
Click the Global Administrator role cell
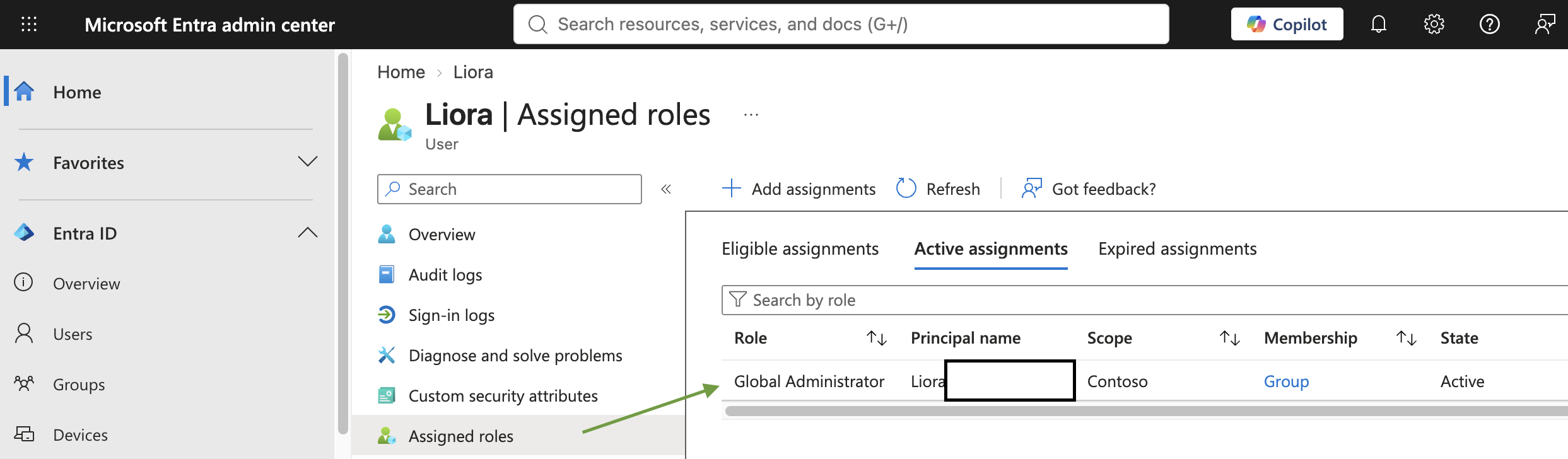(x=809, y=381)
